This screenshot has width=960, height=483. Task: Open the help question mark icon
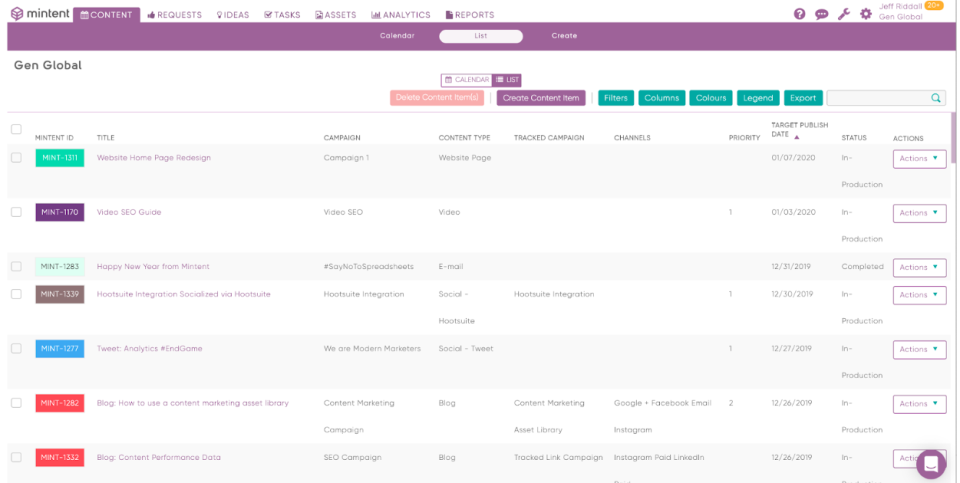(800, 13)
